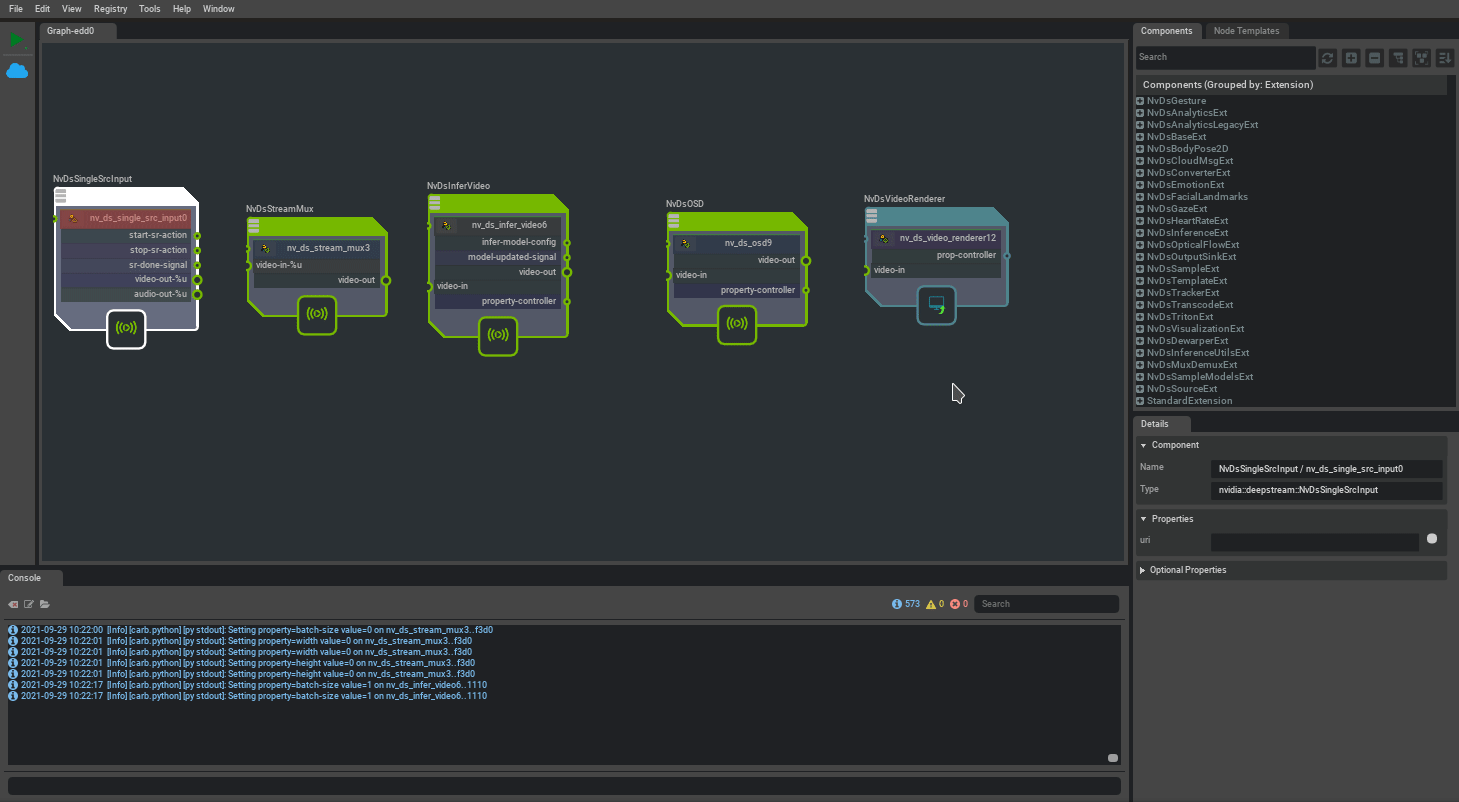Select the nv_ds_osd9 node title

(747, 243)
